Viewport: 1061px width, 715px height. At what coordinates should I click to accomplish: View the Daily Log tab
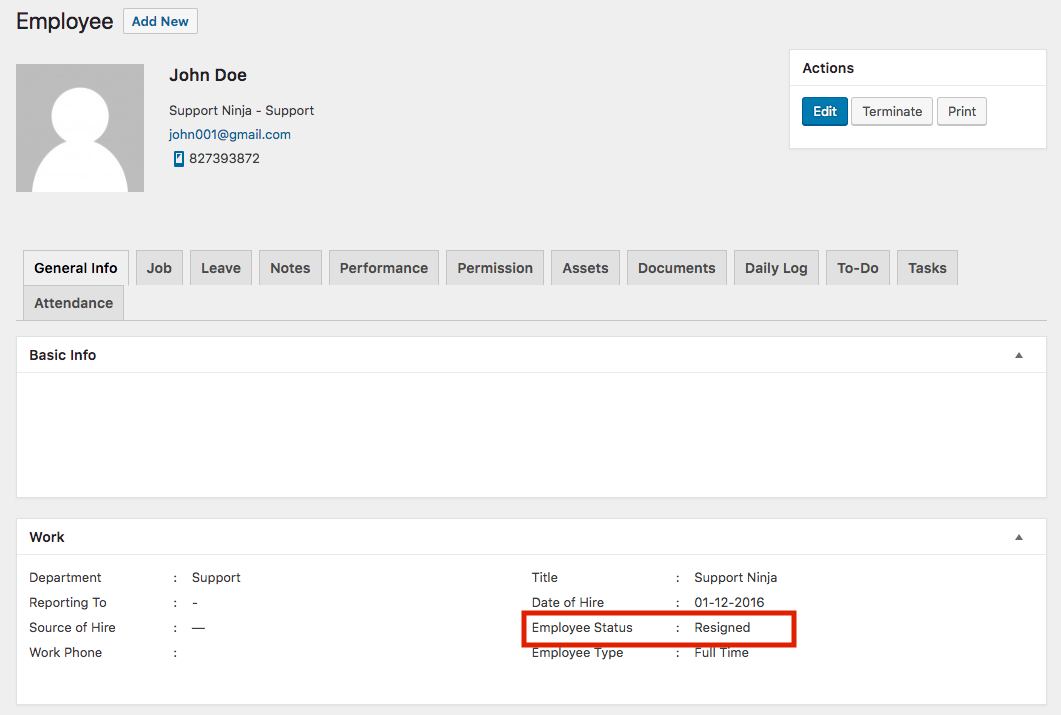point(776,267)
